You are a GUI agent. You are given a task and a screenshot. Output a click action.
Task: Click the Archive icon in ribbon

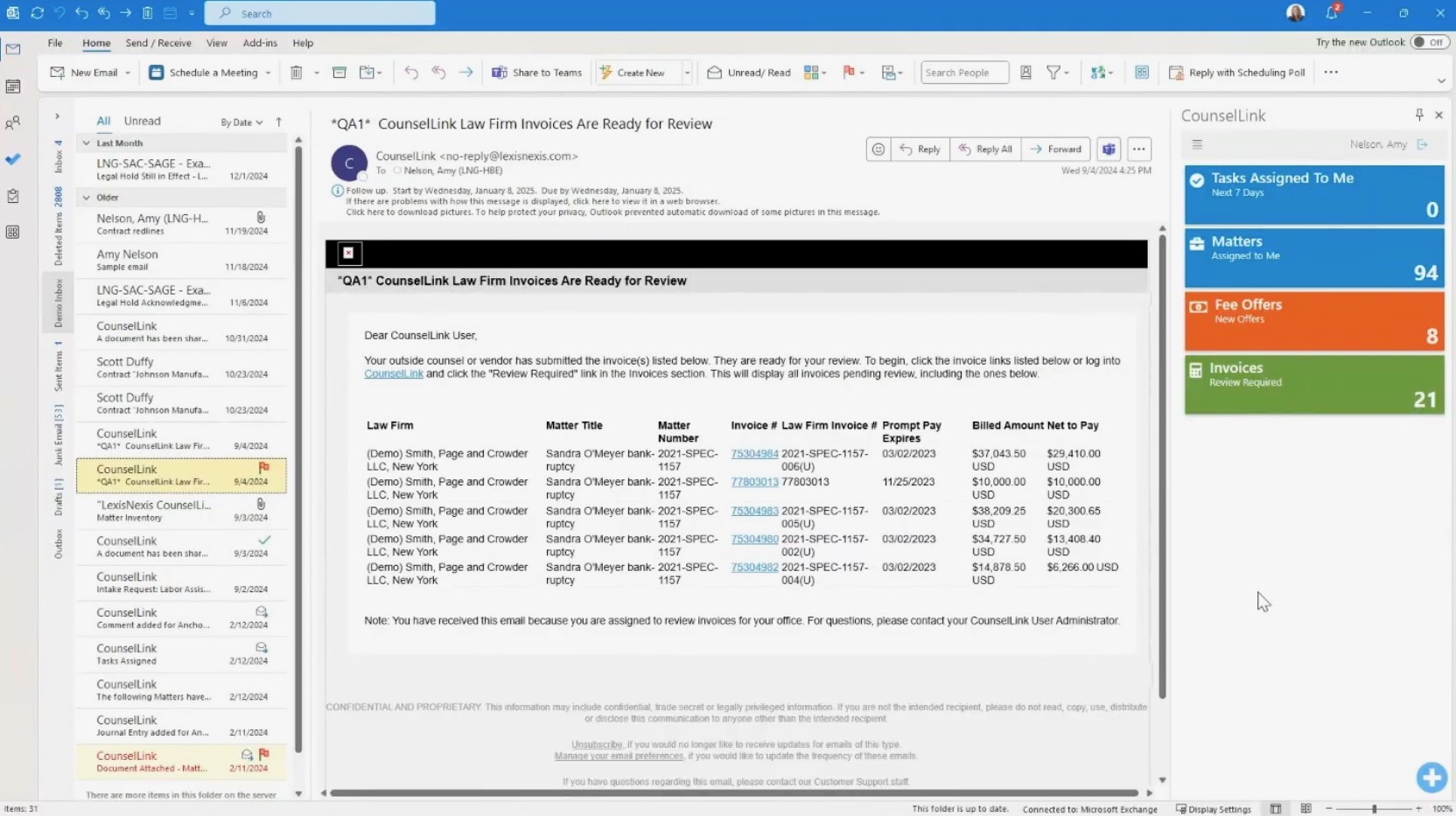pyautogui.click(x=339, y=73)
